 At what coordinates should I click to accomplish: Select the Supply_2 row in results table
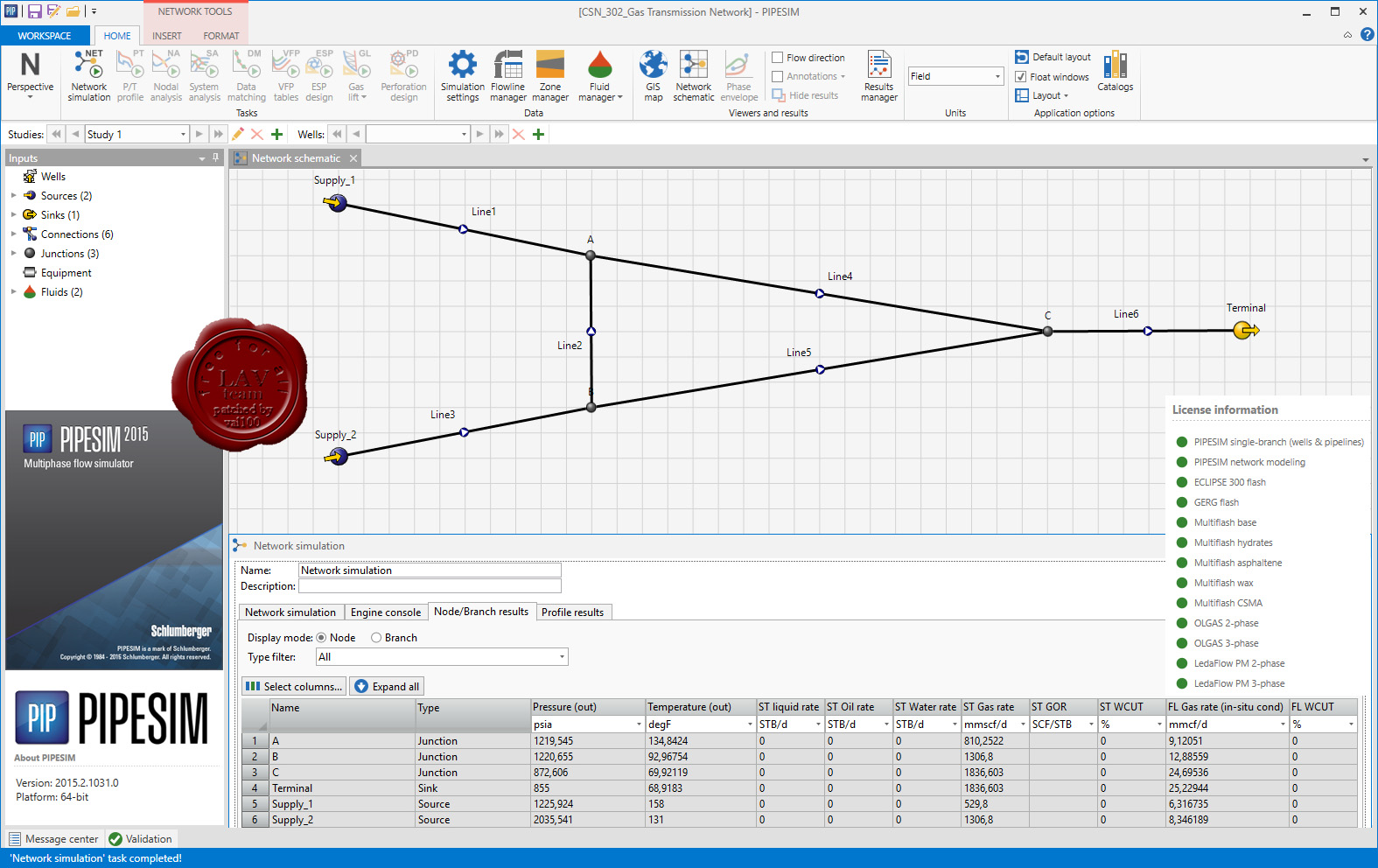pos(800,820)
